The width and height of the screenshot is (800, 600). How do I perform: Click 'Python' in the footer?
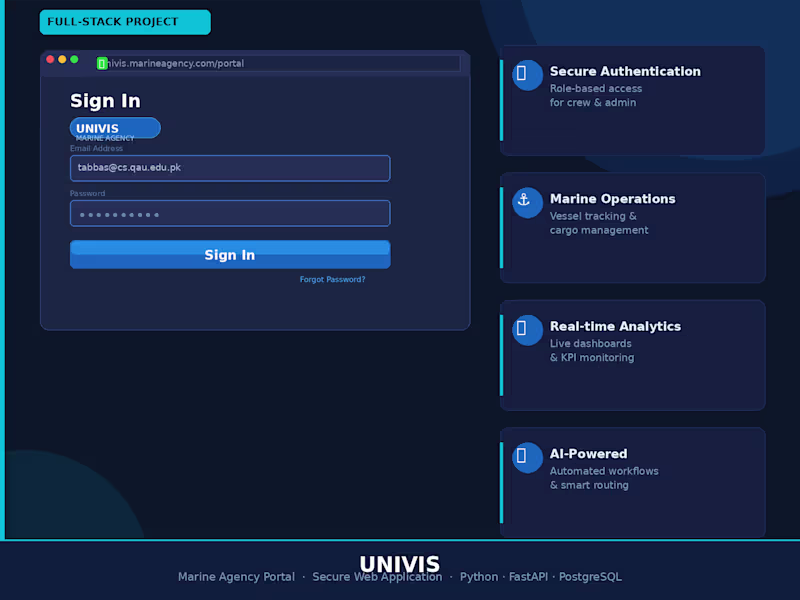tap(479, 577)
